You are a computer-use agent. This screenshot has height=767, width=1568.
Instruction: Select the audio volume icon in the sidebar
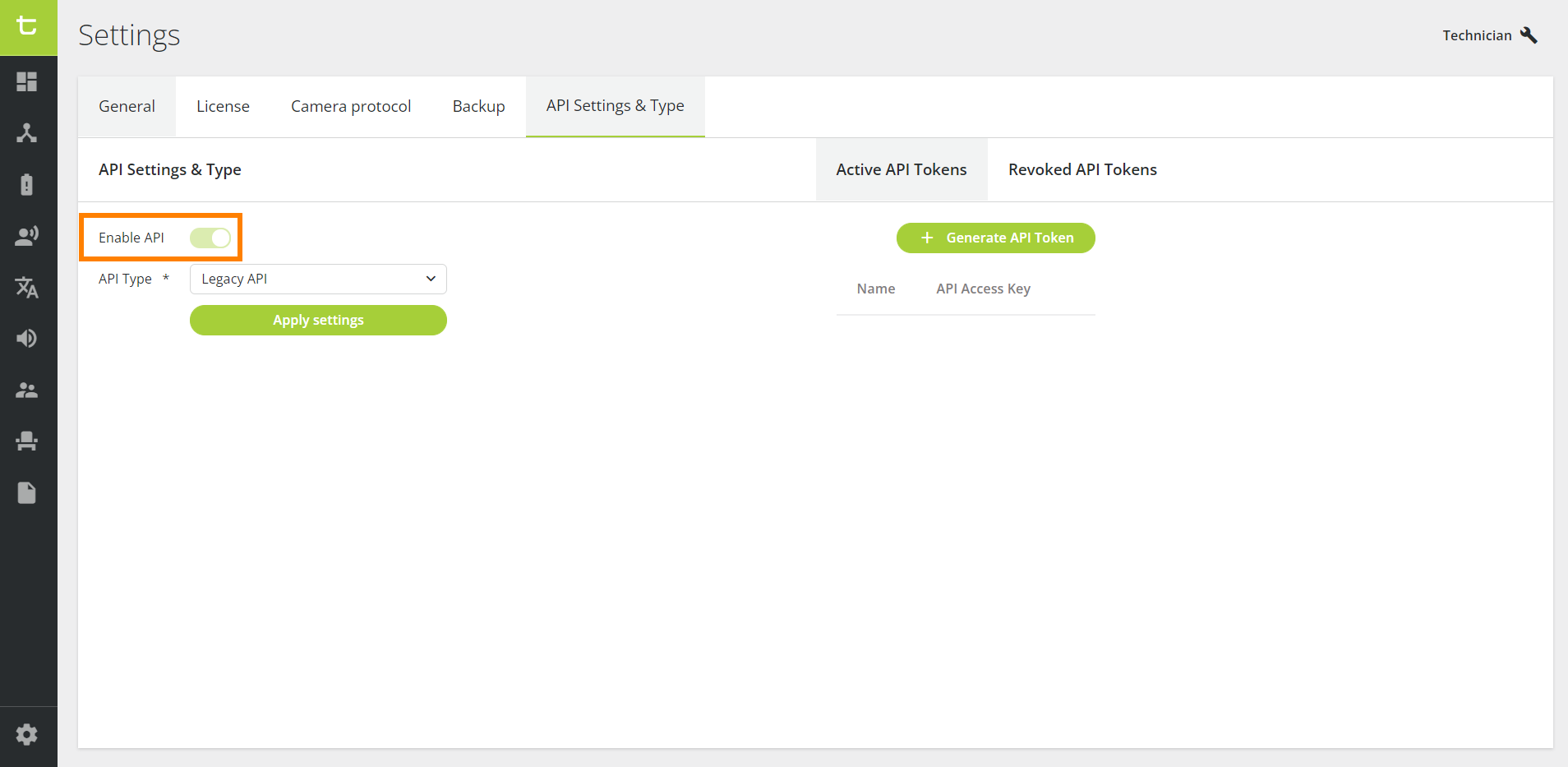[x=27, y=338]
